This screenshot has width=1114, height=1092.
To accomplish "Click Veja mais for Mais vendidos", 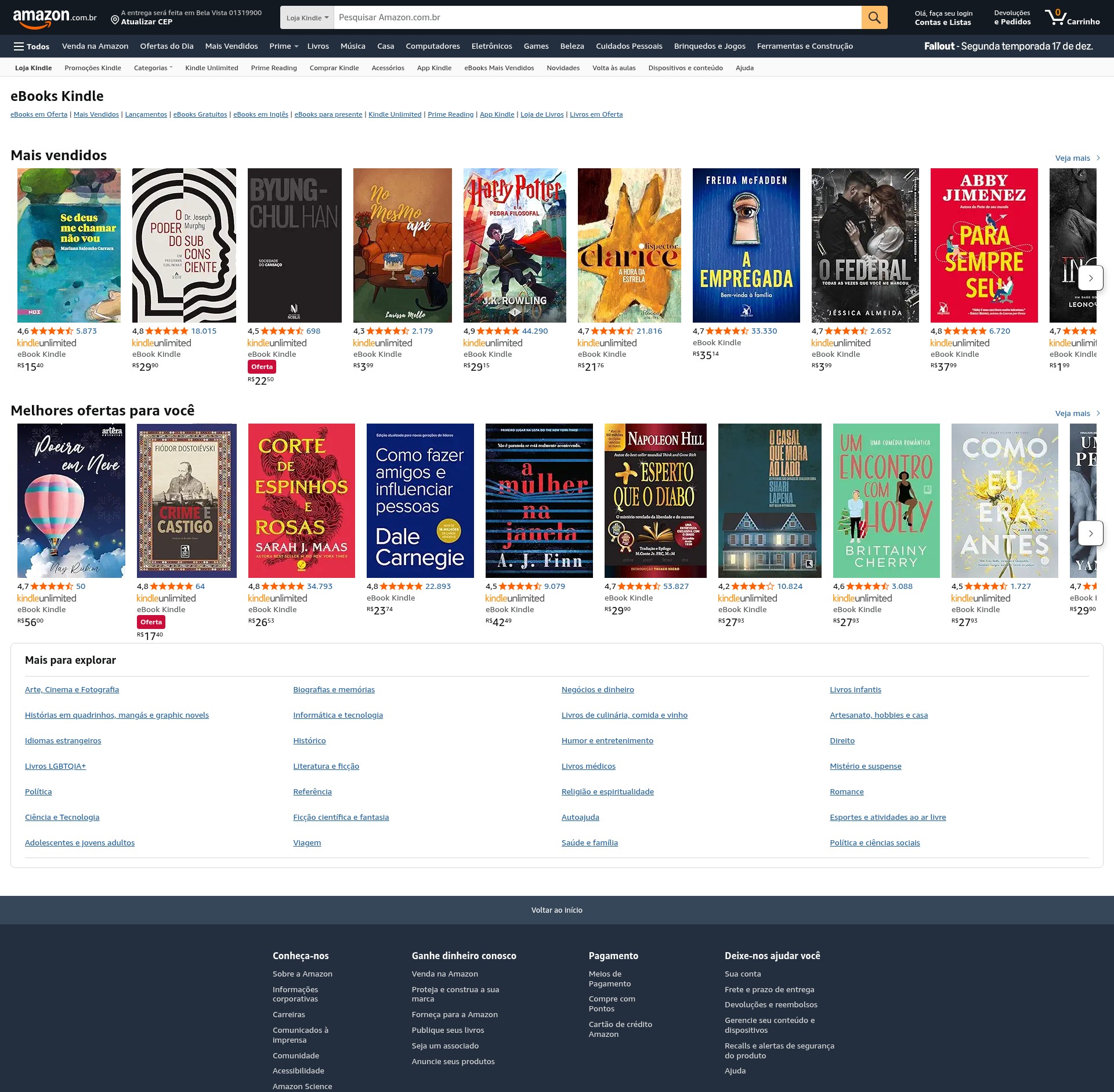I will click(1077, 158).
